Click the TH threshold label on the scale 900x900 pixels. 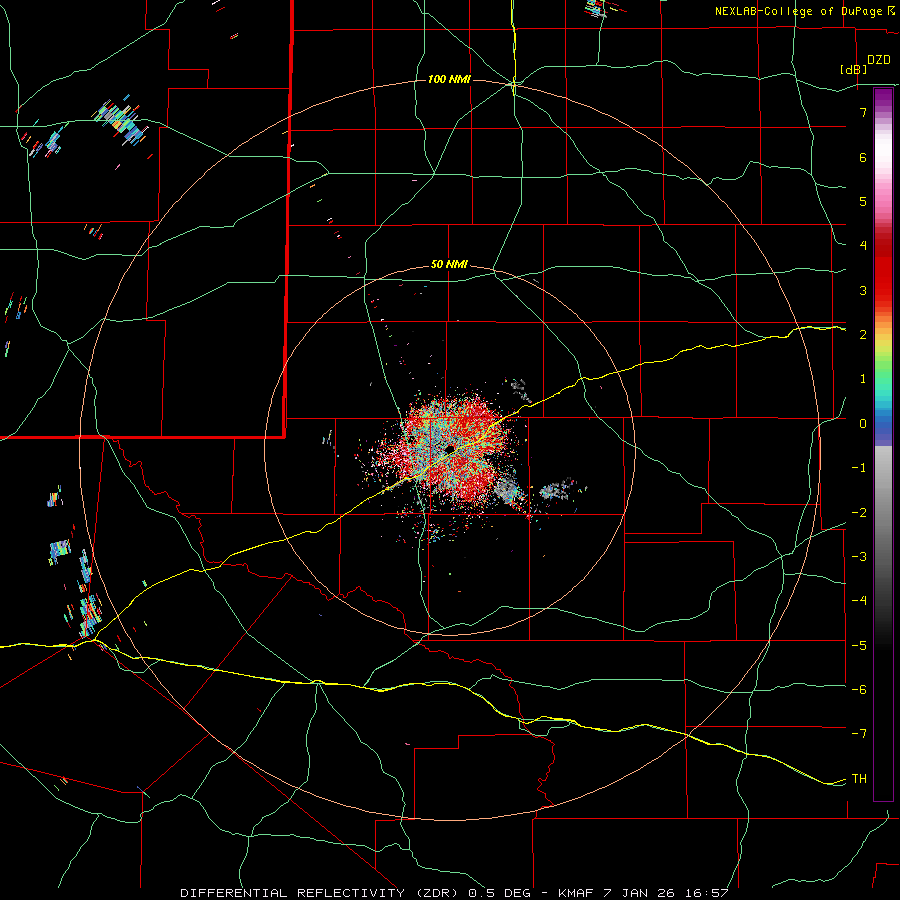tap(859, 779)
